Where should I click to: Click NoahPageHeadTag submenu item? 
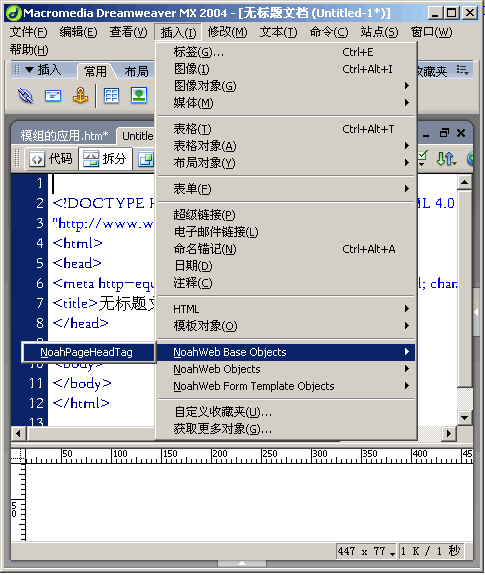[89, 352]
